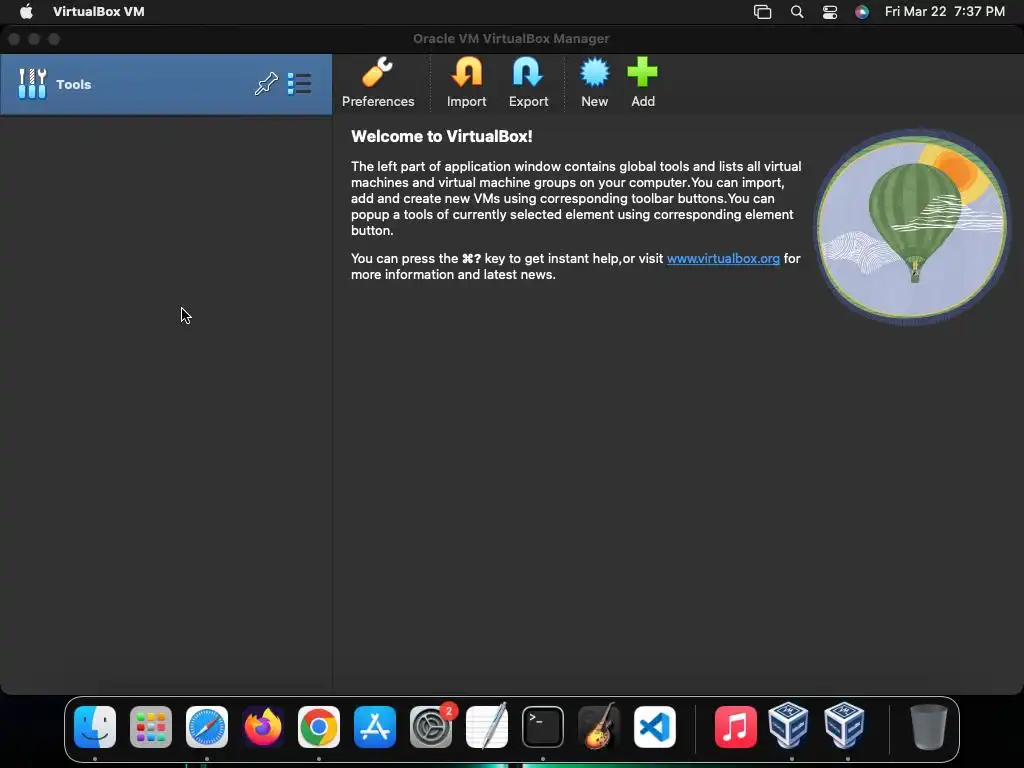Click the date and time display

tap(944, 12)
